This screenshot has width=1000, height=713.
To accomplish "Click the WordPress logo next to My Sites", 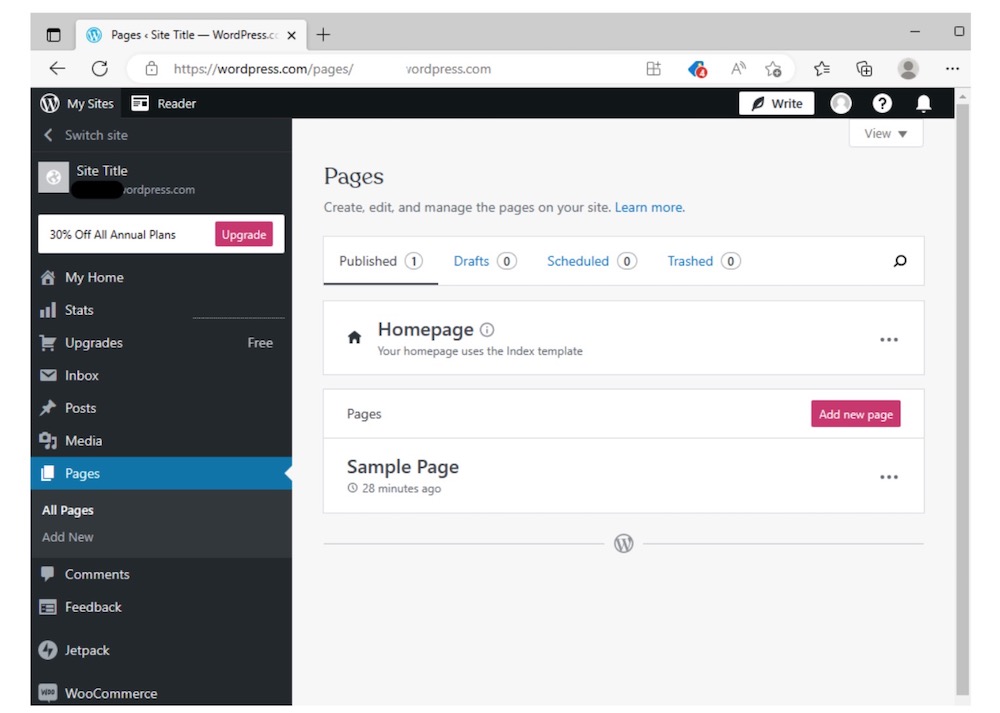I will pyautogui.click(x=50, y=103).
